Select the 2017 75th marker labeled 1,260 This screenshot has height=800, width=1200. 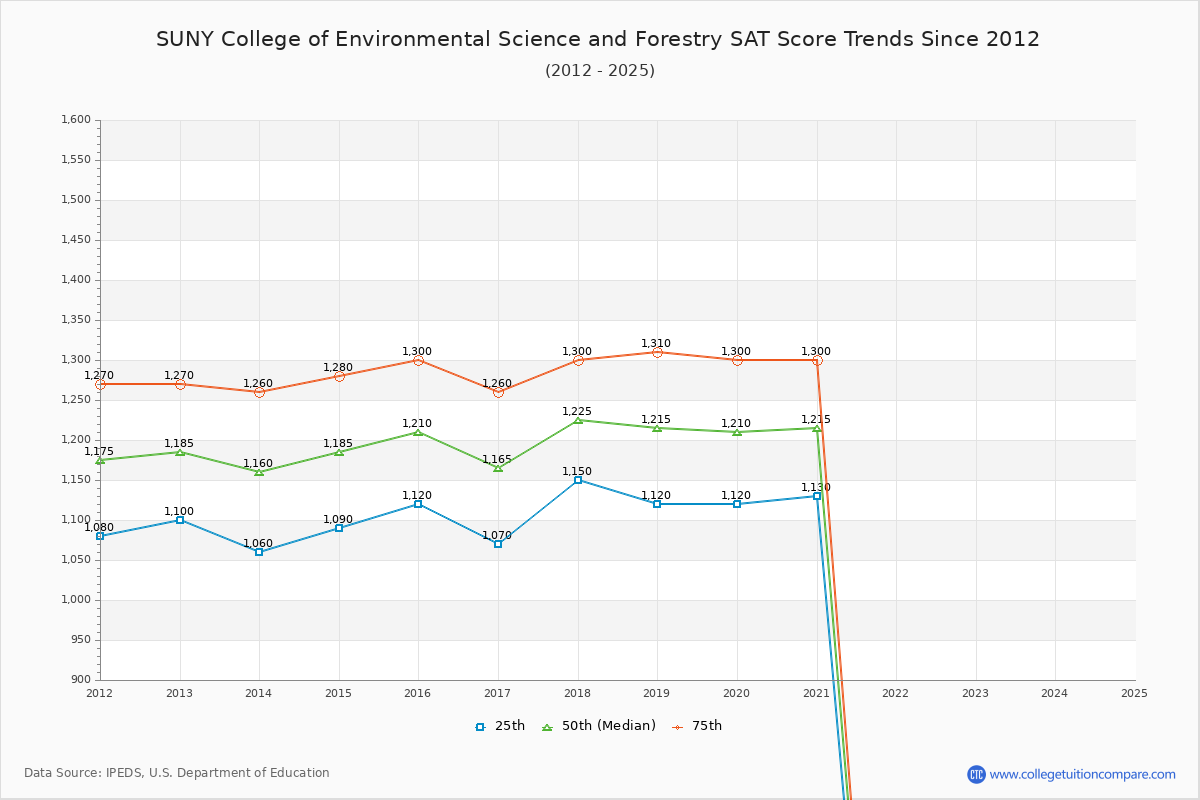pos(498,392)
